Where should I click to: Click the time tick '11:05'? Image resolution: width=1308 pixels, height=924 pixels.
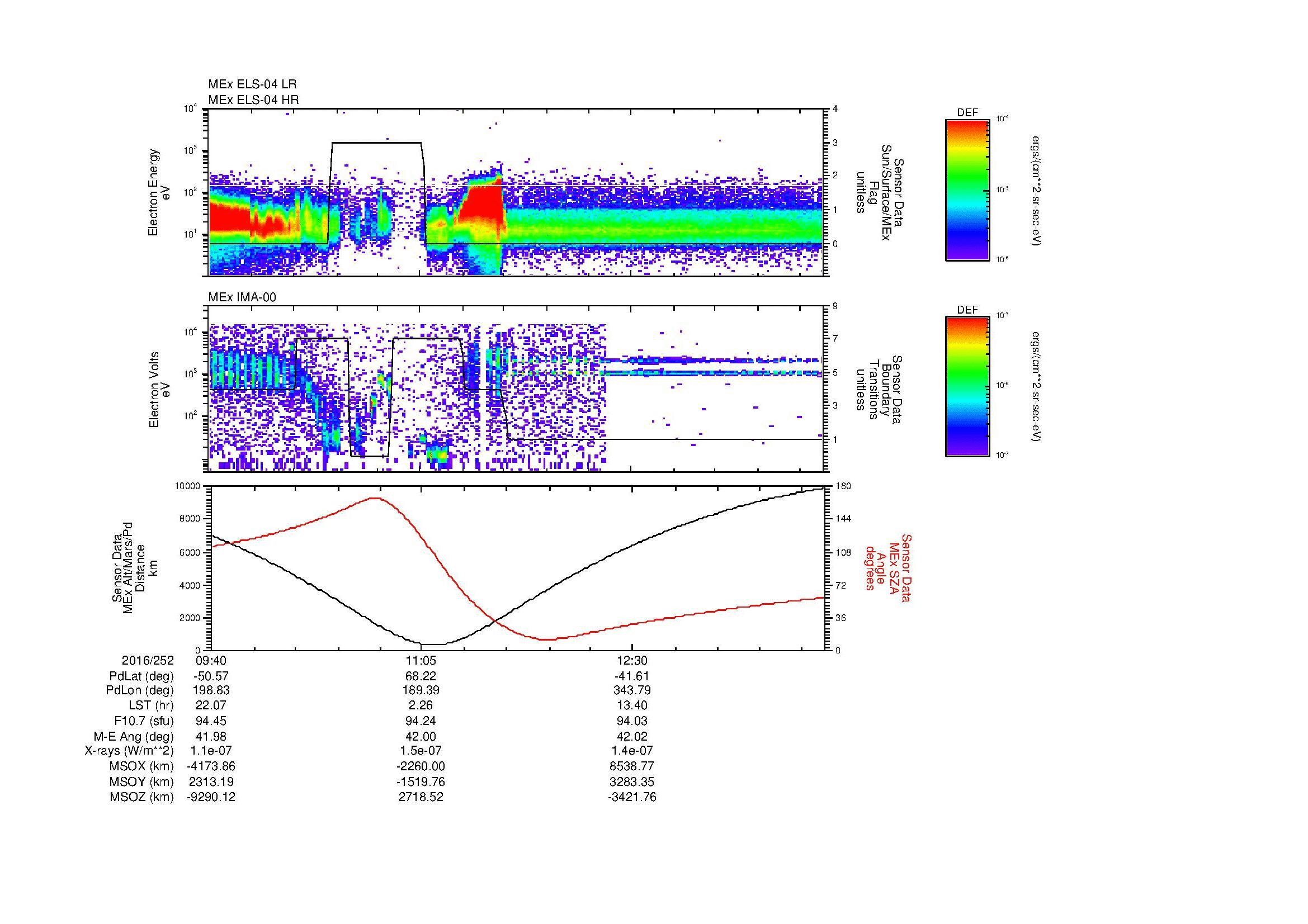pyautogui.click(x=421, y=661)
